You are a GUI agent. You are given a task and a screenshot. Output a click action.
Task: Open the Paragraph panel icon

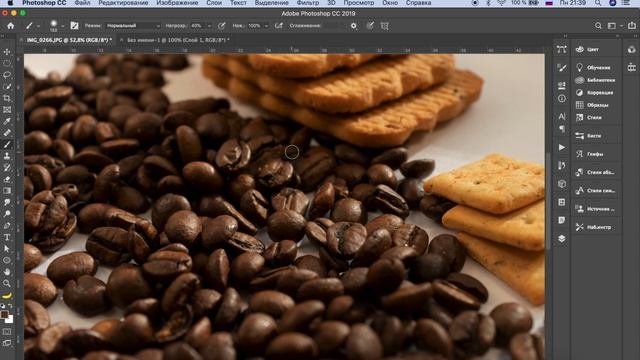coord(562,129)
